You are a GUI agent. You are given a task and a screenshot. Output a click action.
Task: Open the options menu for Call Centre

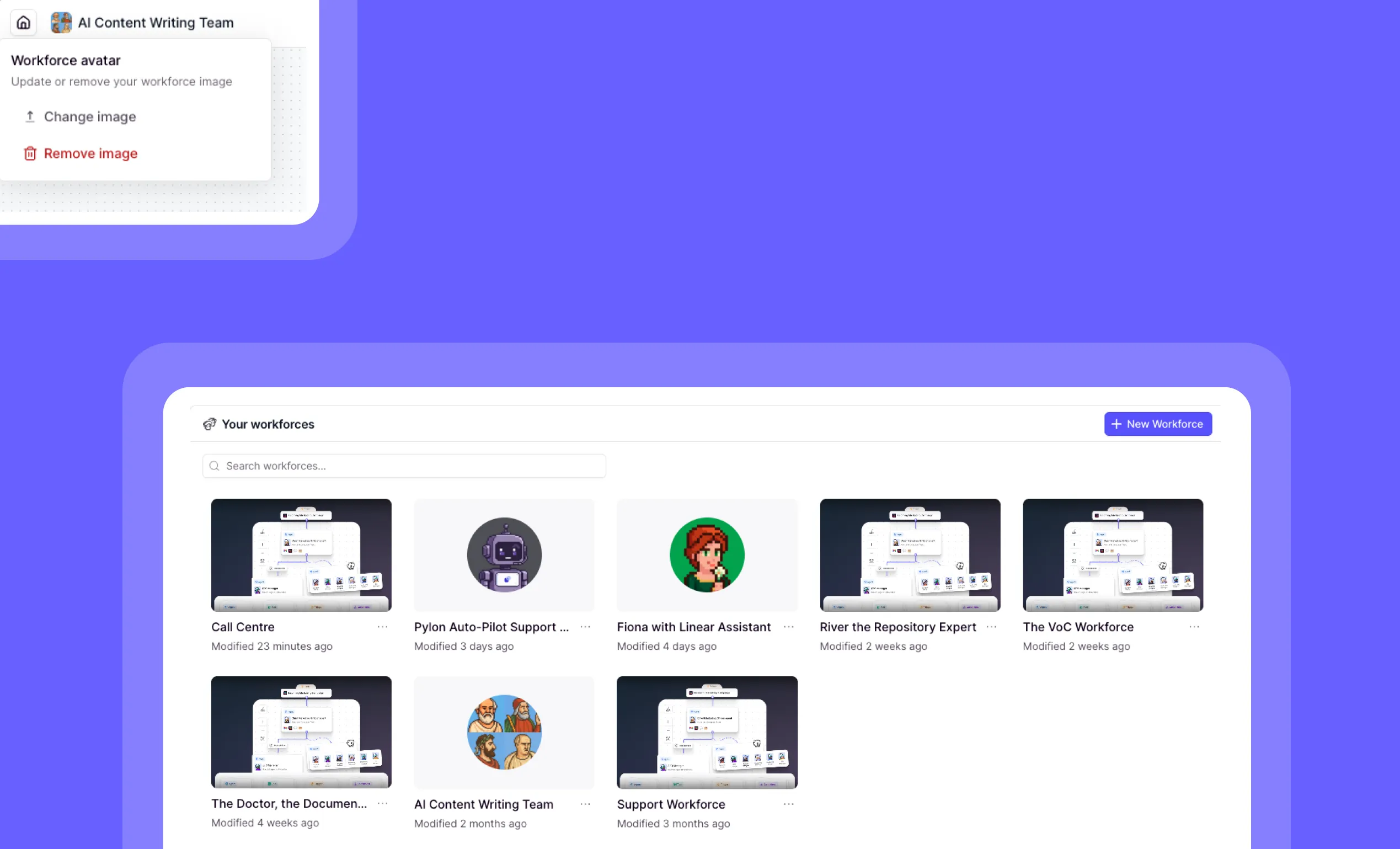(x=382, y=627)
